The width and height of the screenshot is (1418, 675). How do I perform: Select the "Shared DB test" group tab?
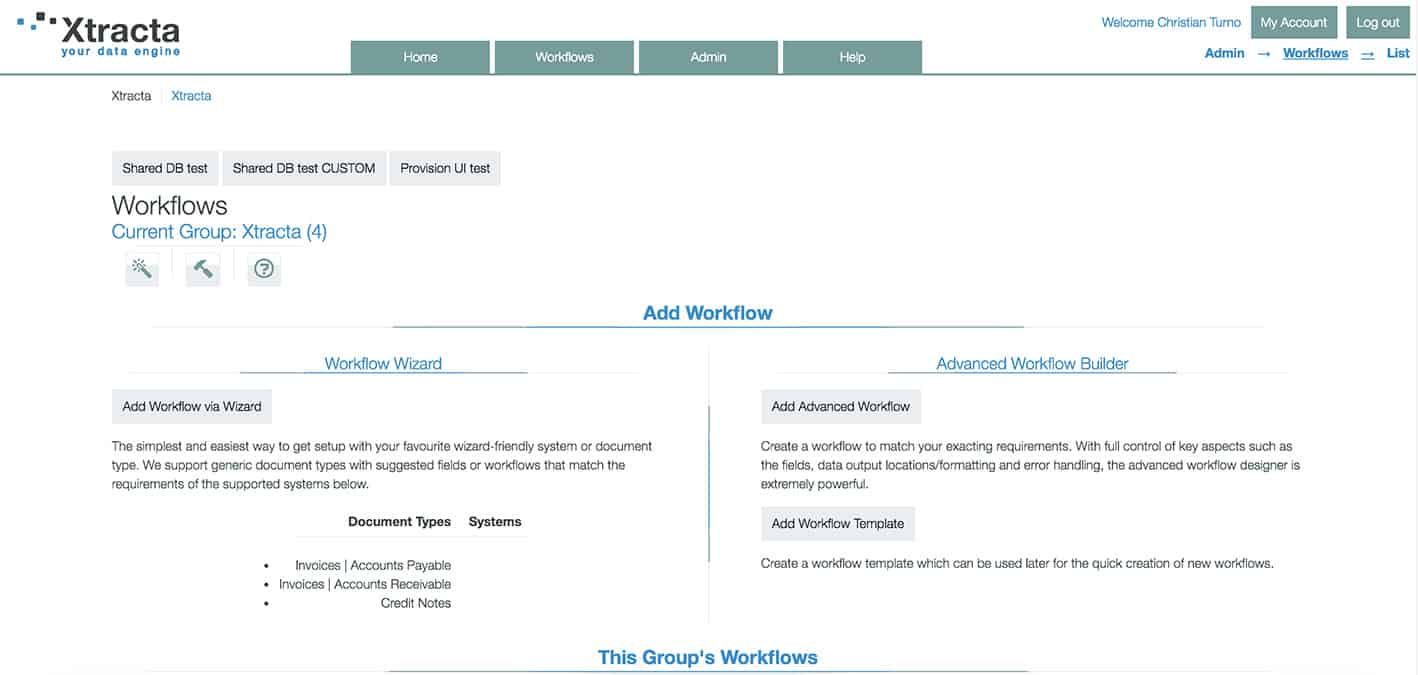(x=164, y=168)
